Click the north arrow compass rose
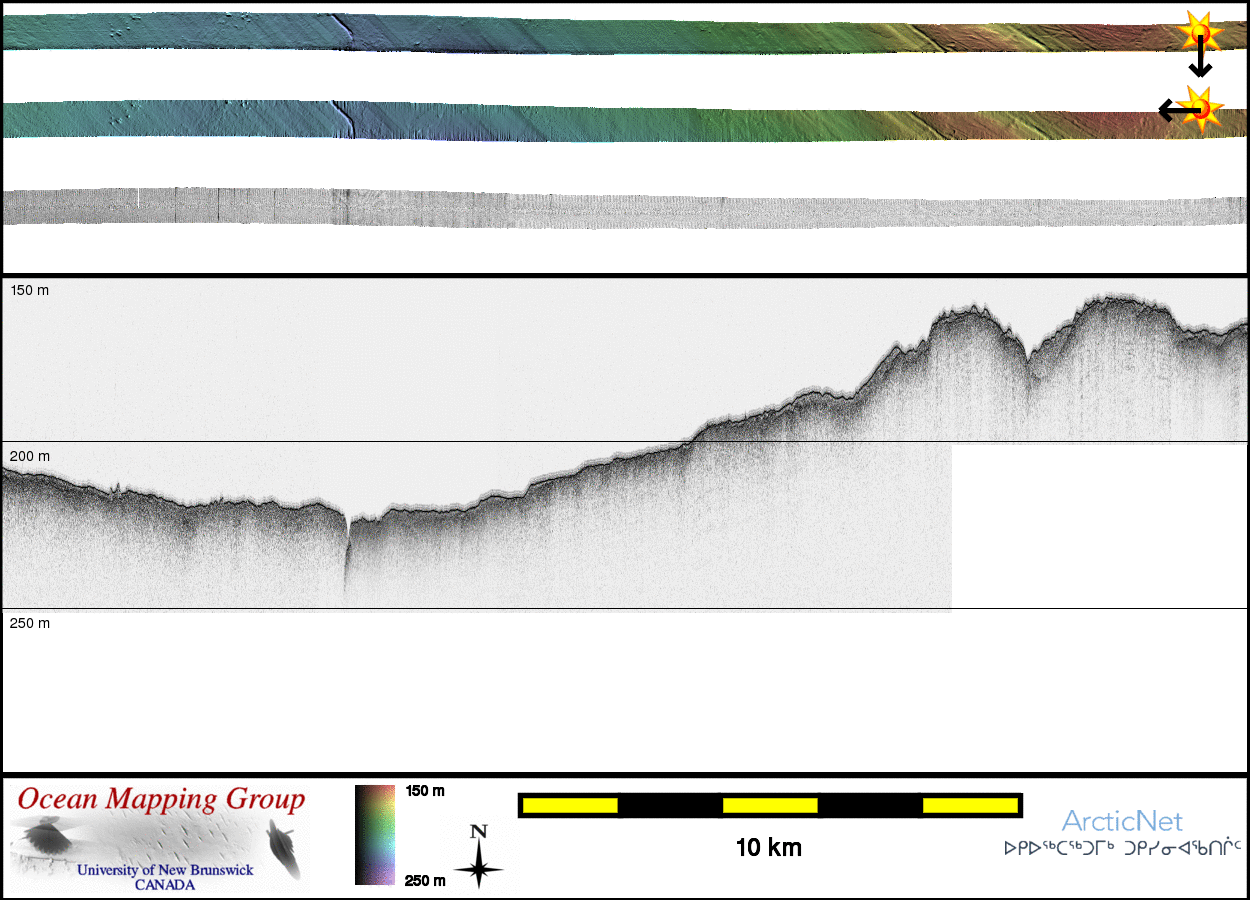 click(479, 857)
